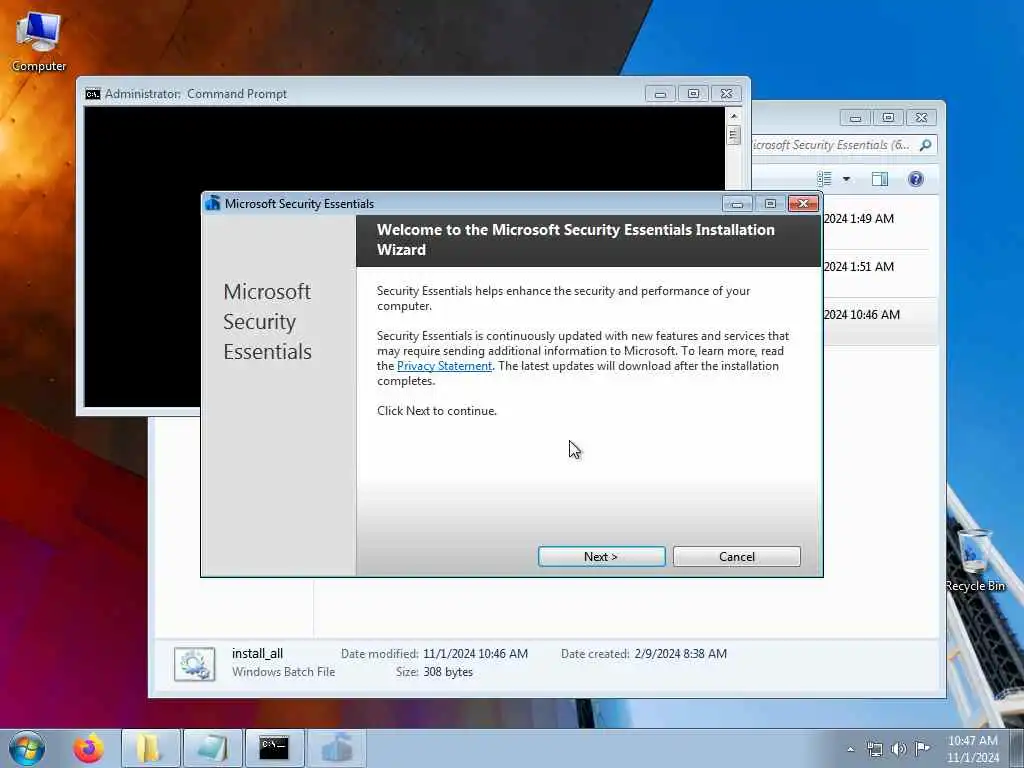This screenshot has height=768, width=1024.
Task: Click the Explorer change view icon
Action: (824, 179)
